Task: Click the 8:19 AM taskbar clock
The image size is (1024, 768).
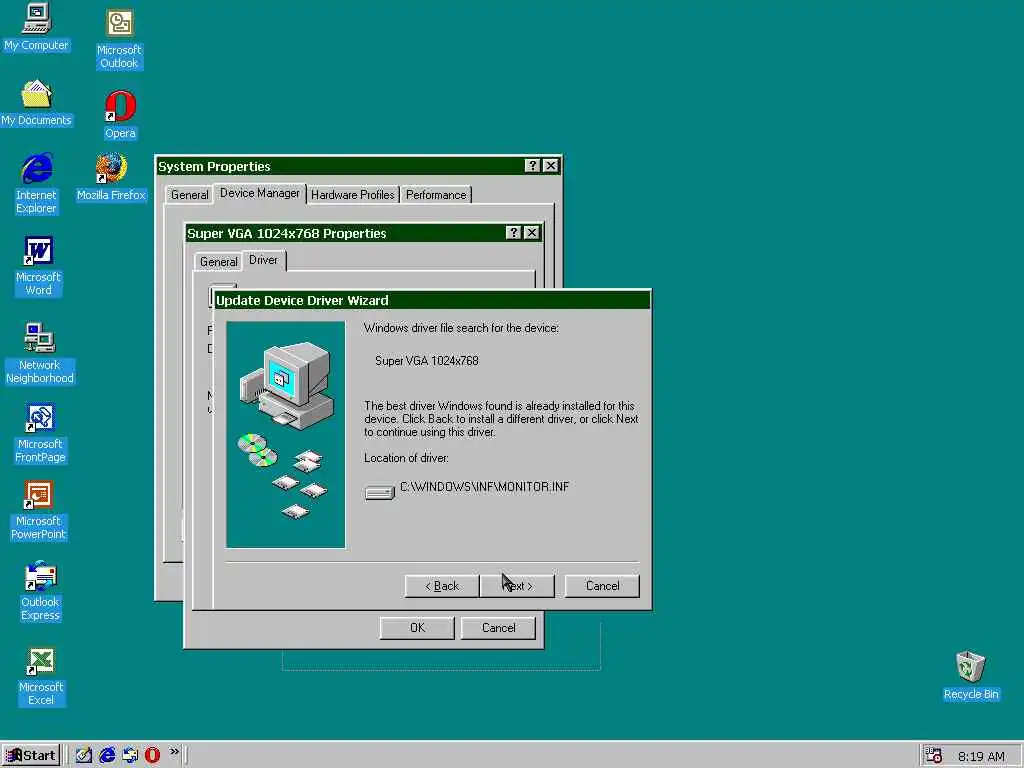Action: [981, 756]
